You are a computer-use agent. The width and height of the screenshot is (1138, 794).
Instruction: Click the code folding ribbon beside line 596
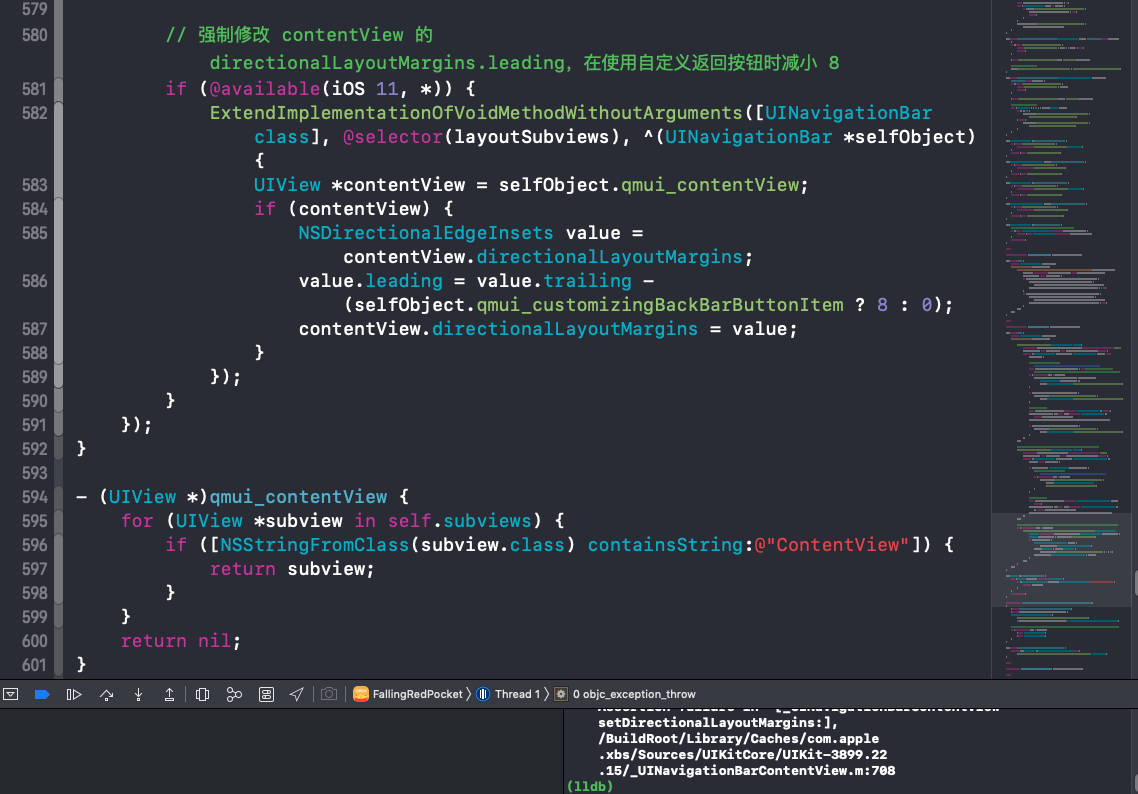58,545
